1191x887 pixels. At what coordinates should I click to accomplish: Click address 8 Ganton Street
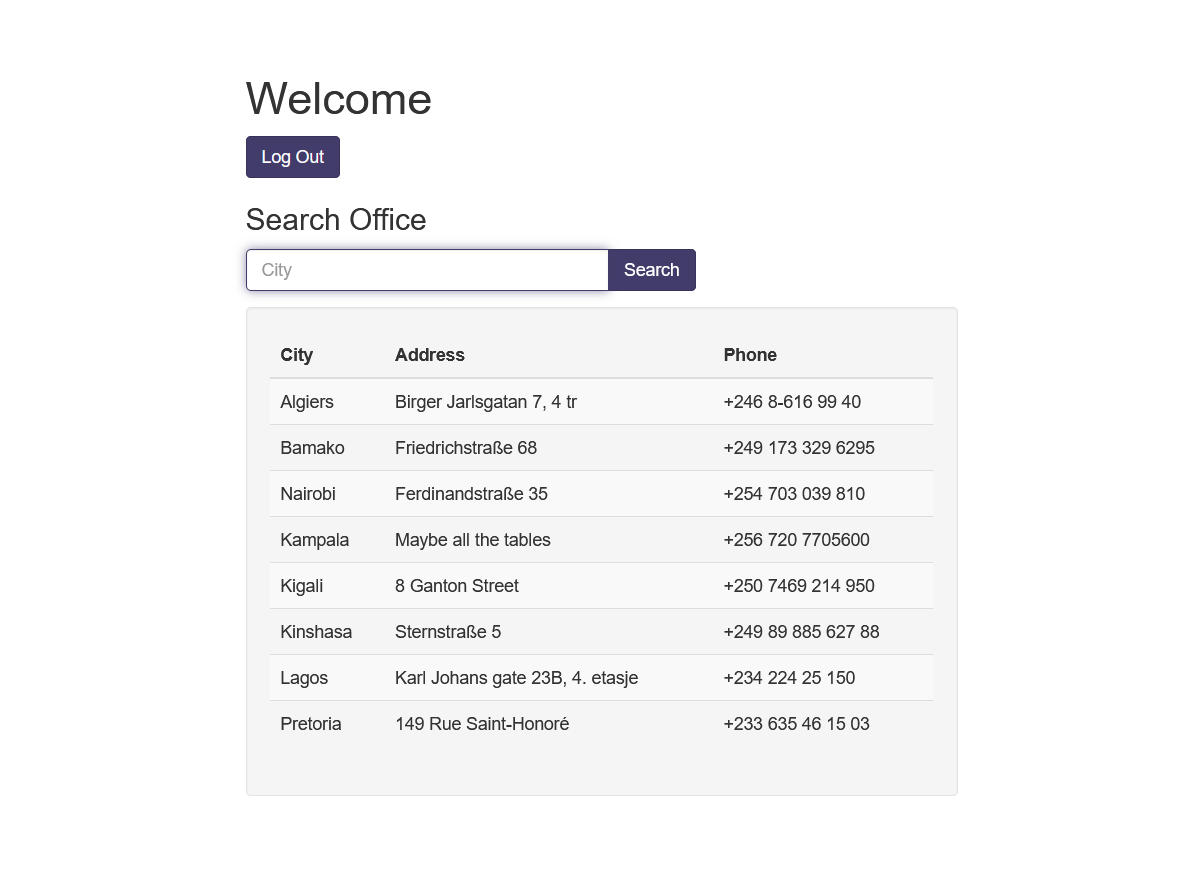coord(456,586)
